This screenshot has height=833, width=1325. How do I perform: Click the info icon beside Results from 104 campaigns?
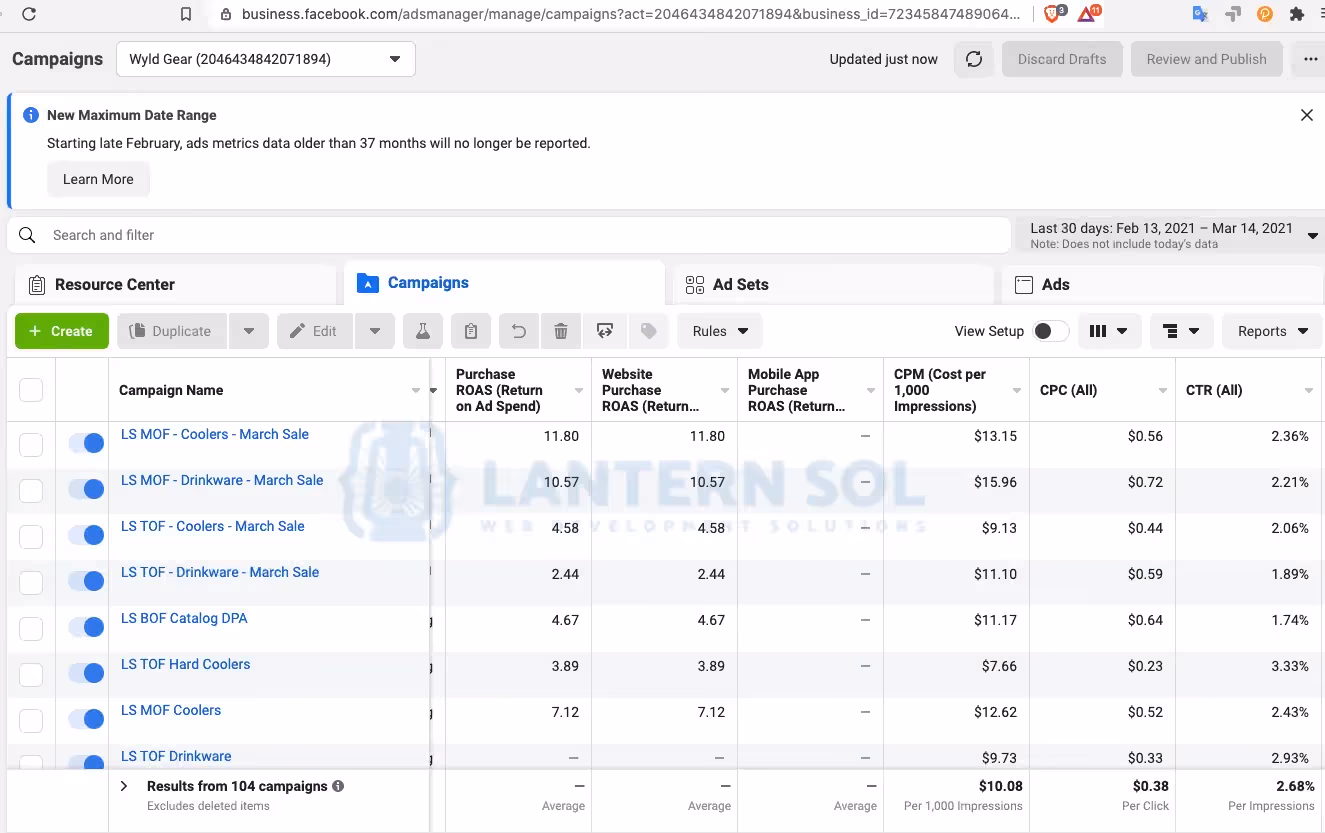338,786
